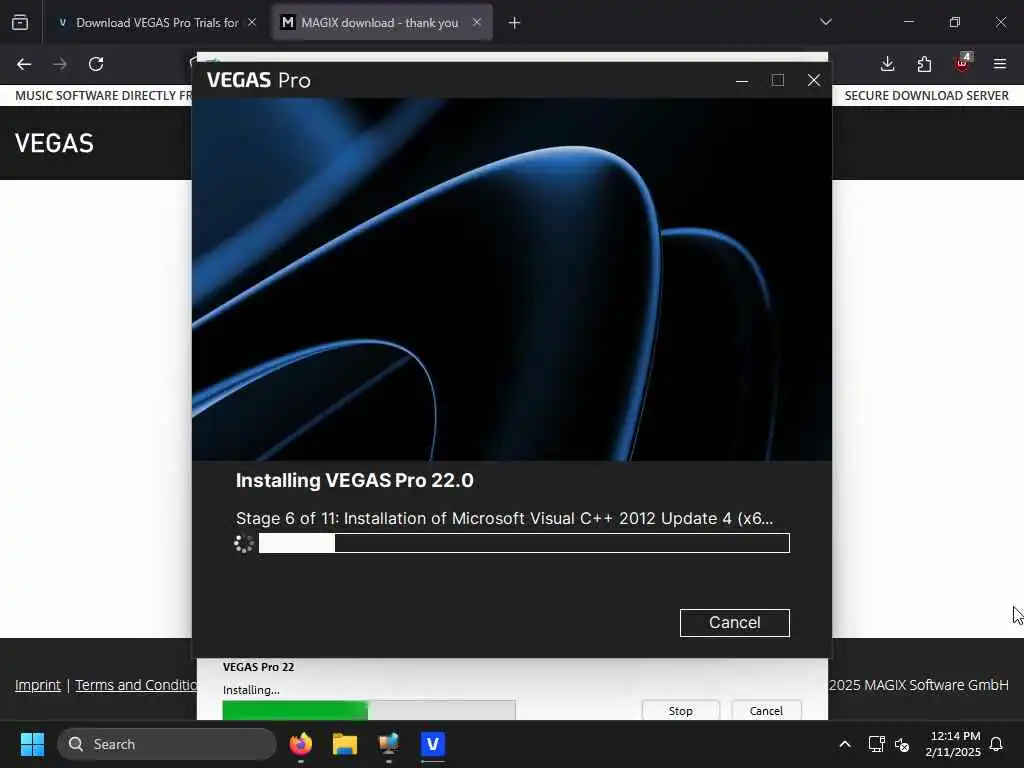Show hidden system tray icons
This screenshot has width=1024, height=768.
pyautogui.click(x=844, y=744)
